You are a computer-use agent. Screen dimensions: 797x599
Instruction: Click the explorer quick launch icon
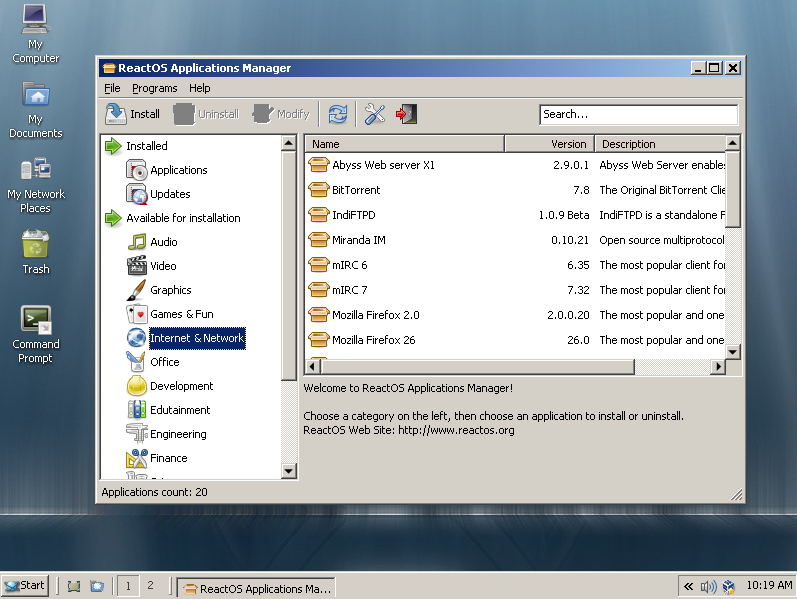[97, 586]
